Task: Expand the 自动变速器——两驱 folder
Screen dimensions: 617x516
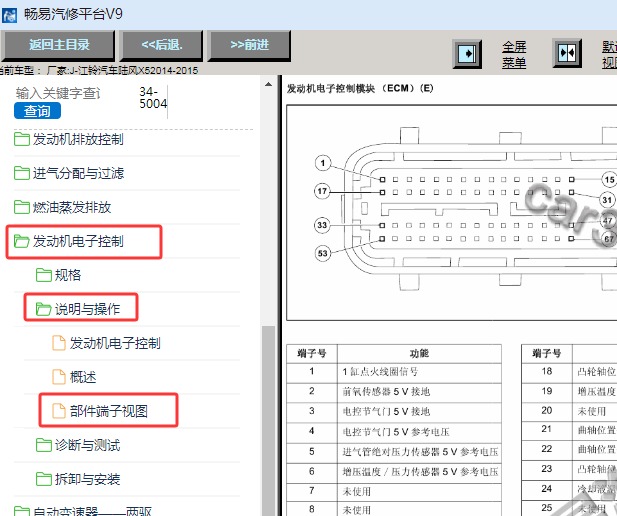Action: (x=92, y=511)
